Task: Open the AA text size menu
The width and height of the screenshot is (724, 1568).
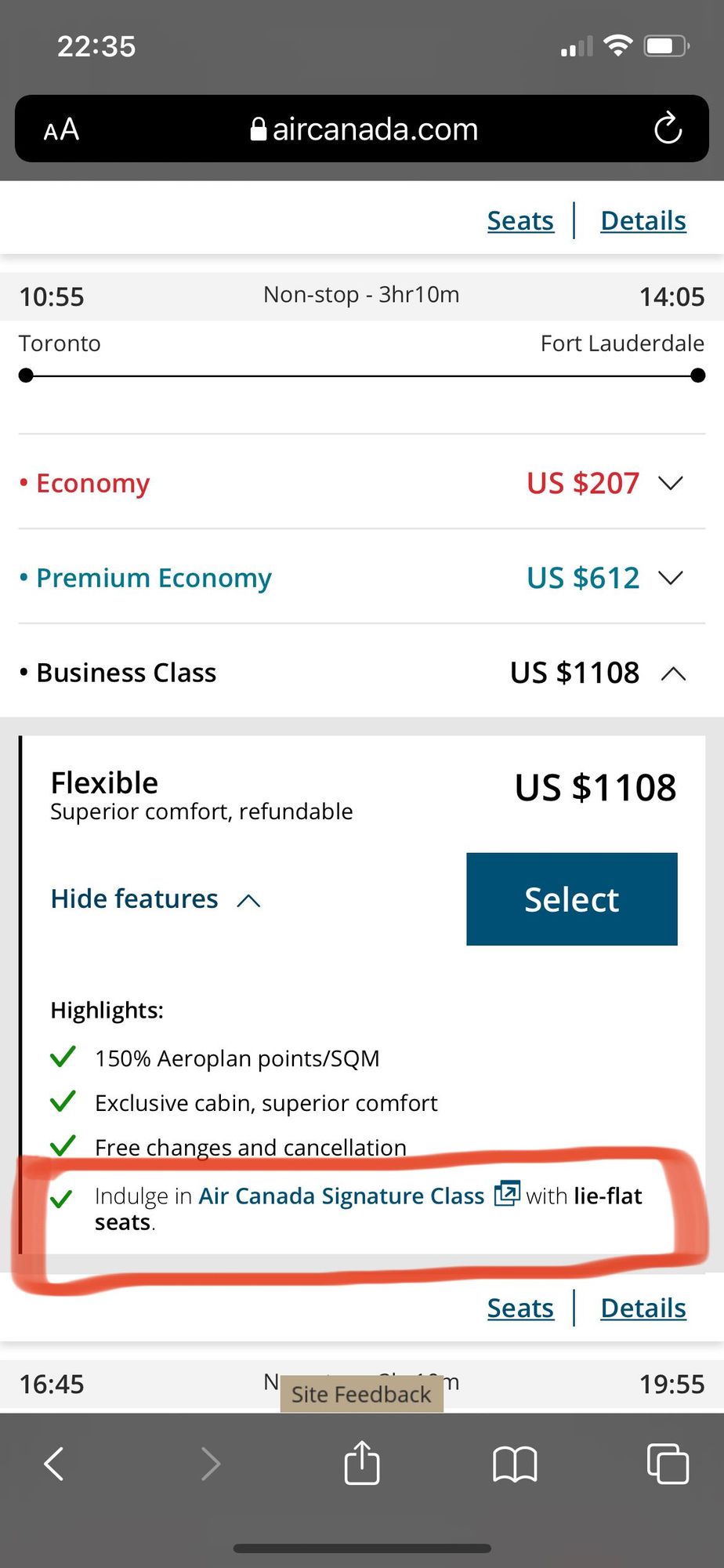Action: click(61, 129)
